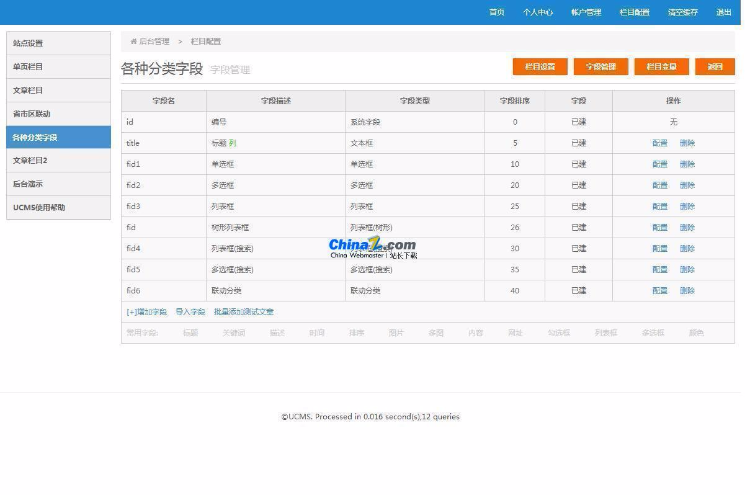Click 后台管理 in the breadcrumb
The width and height of the screenshot is (750, 495).
pyautogui.click(x=154, y=42)
